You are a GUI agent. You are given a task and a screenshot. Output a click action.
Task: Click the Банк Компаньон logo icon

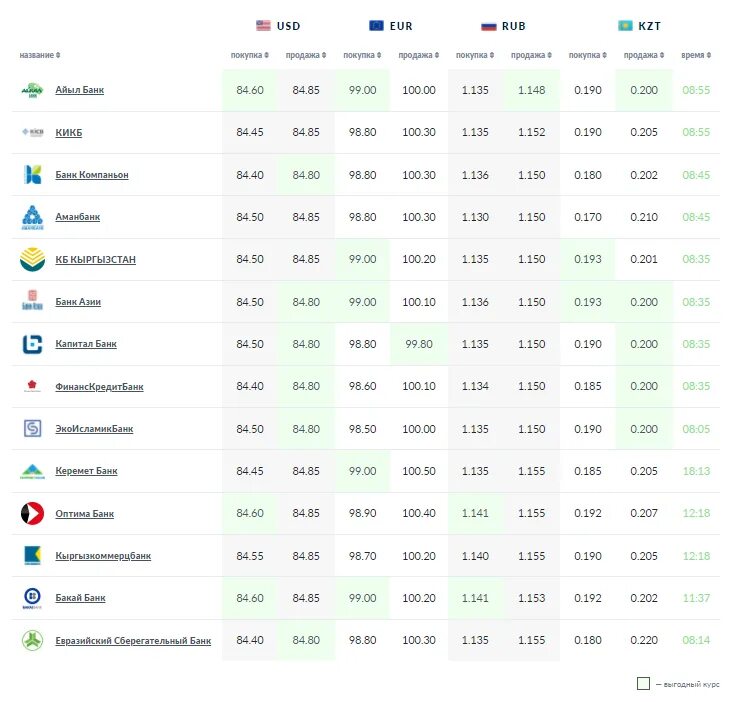click(x=32, y=175)
